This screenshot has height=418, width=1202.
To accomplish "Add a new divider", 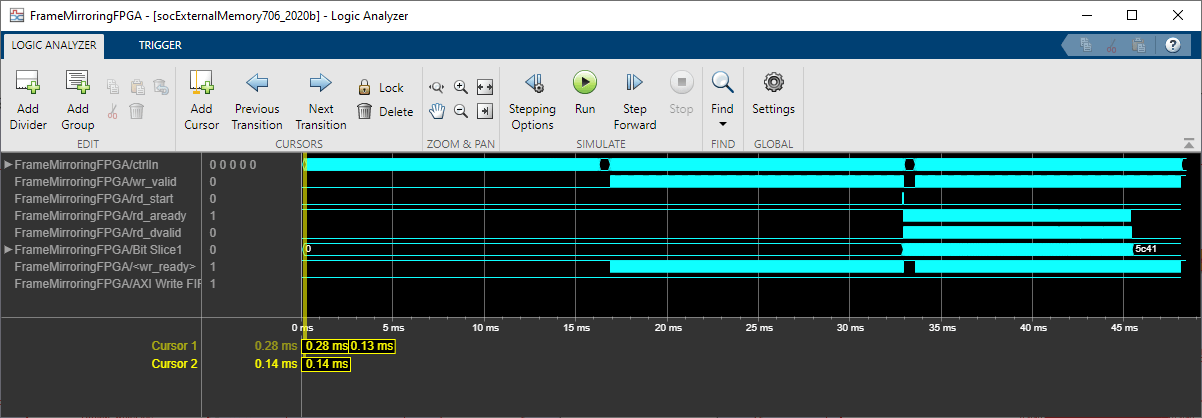I will (28, 100).
